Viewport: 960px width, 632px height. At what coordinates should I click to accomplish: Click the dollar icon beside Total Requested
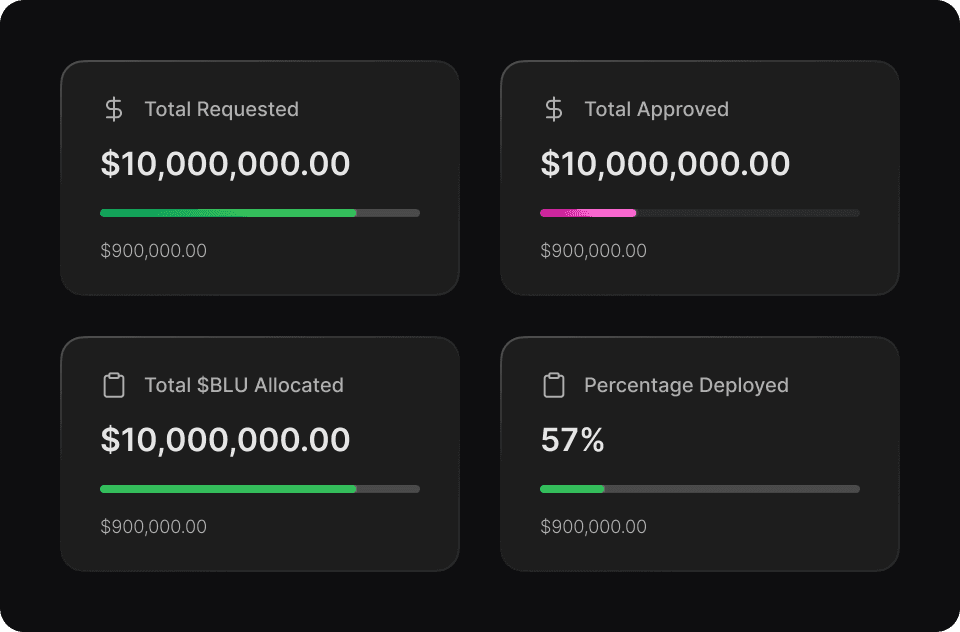pos(114,110)
